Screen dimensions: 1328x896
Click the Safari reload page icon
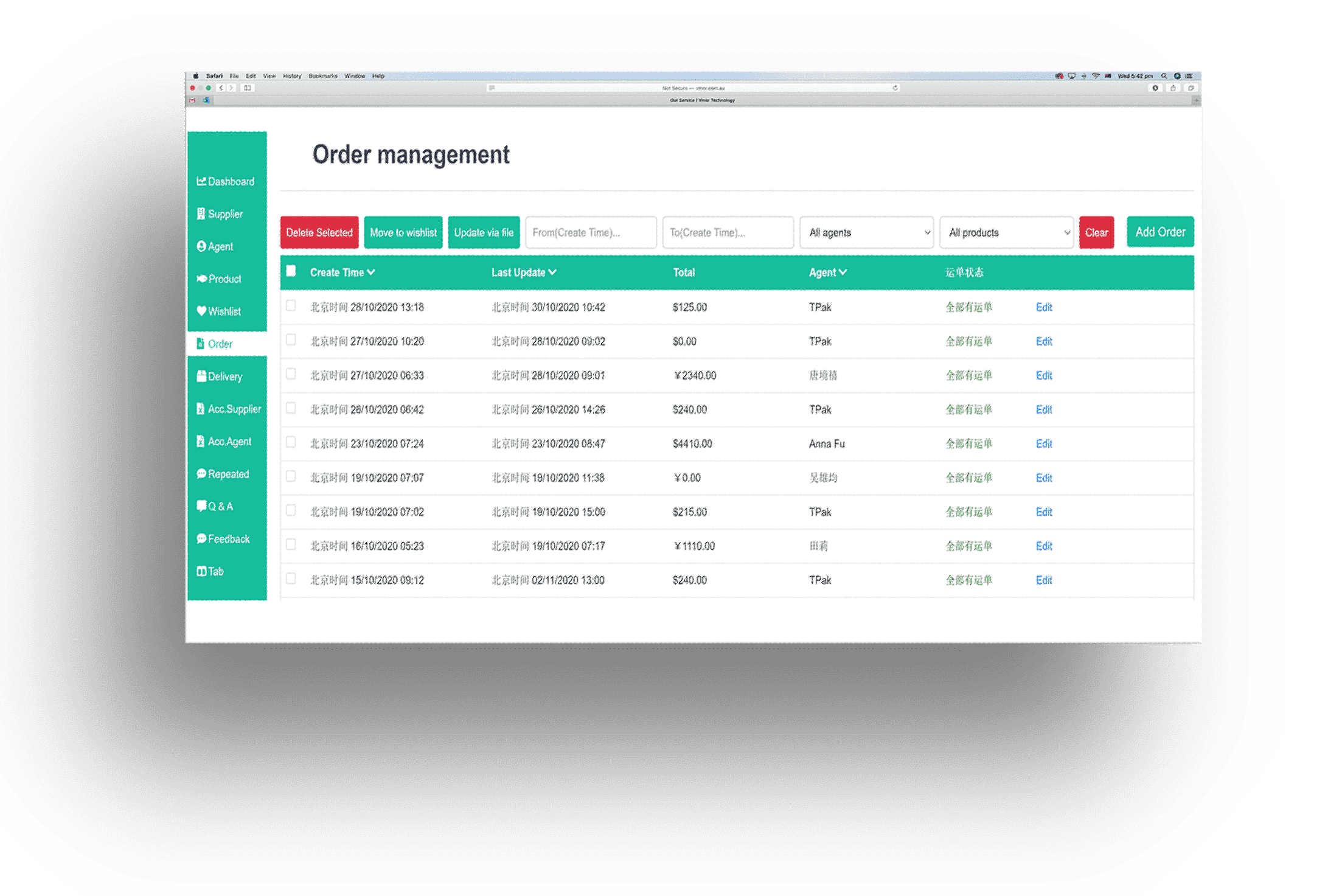(x=895, y=88)
